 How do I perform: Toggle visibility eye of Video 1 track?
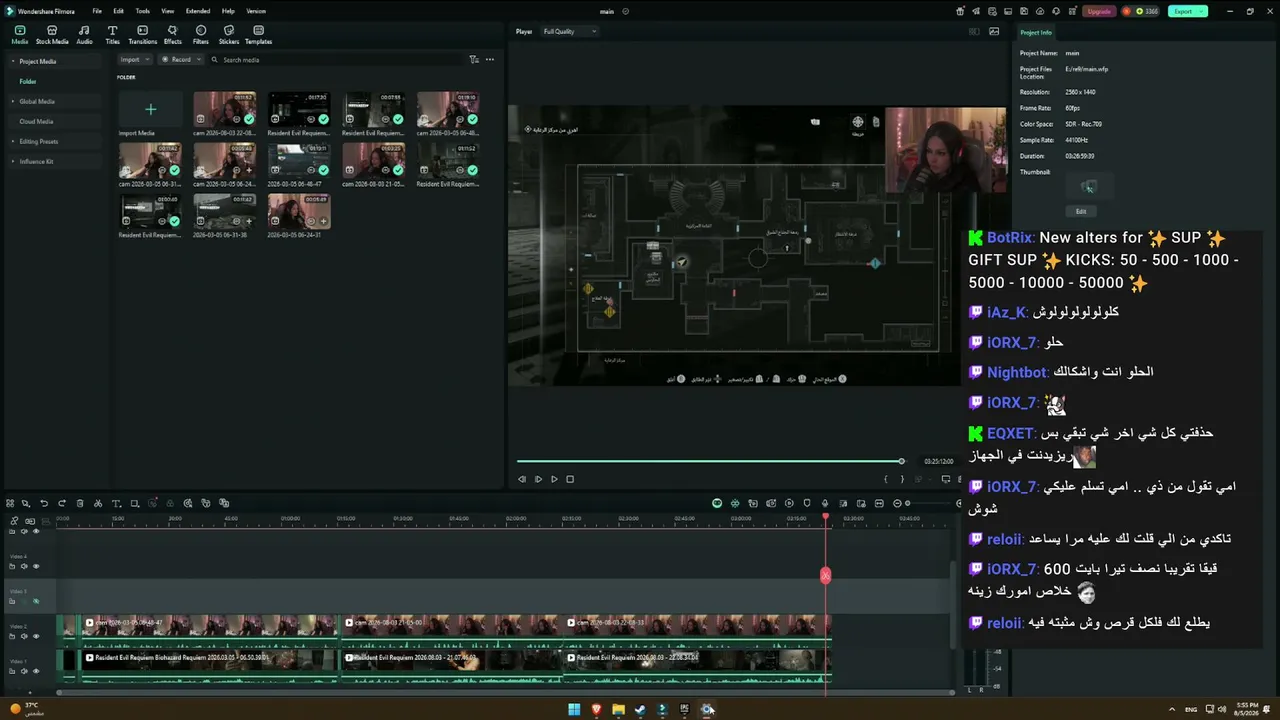pos(36,671)
